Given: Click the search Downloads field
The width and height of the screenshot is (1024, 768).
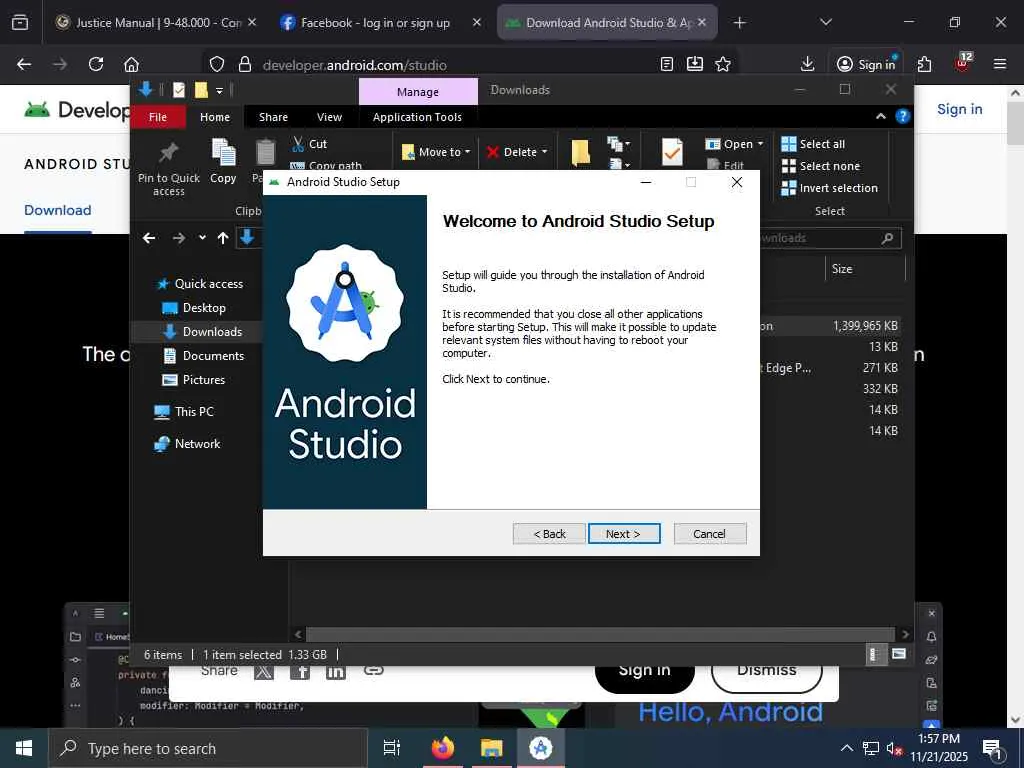Looking at the screenshot, I should [x=829, y=238].
